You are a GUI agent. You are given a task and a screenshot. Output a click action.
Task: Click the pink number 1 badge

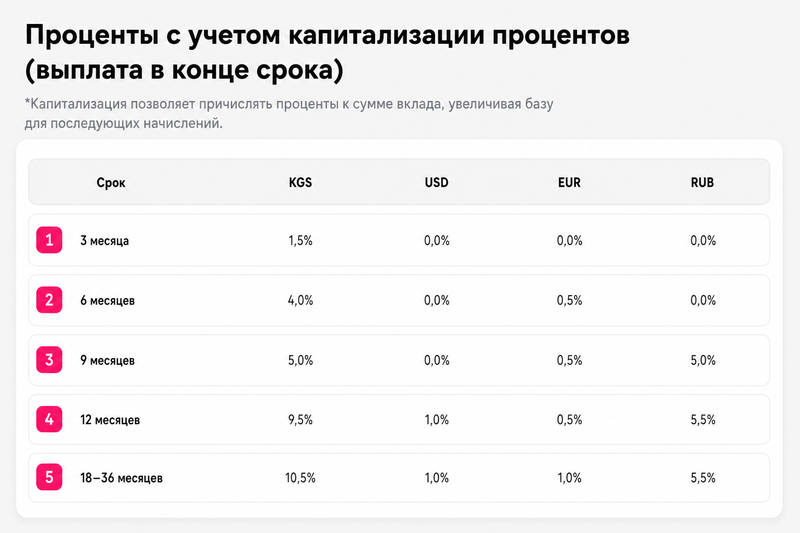(49, 240)
